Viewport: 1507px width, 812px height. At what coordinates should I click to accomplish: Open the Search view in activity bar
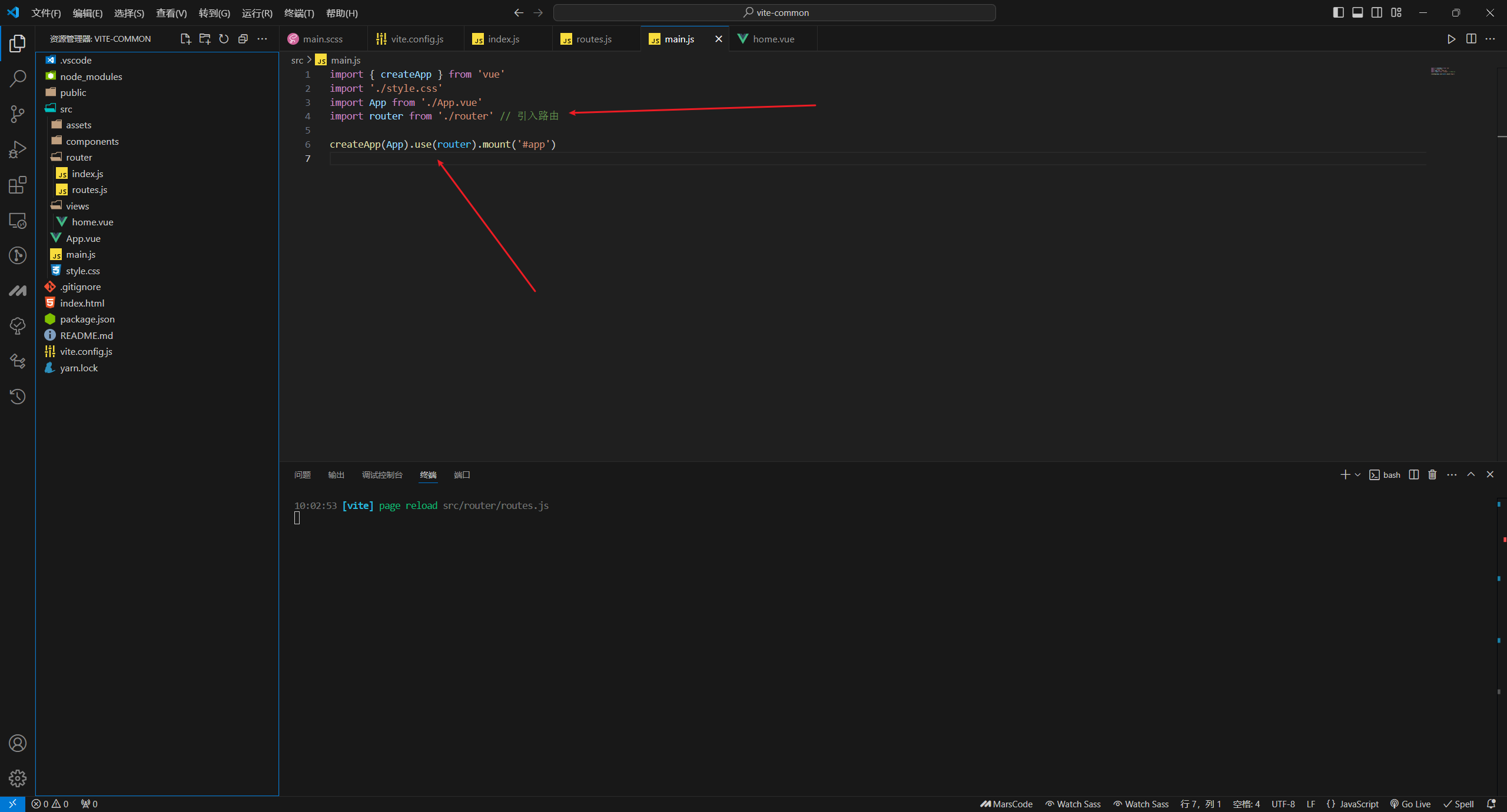(x=18, y=78)
